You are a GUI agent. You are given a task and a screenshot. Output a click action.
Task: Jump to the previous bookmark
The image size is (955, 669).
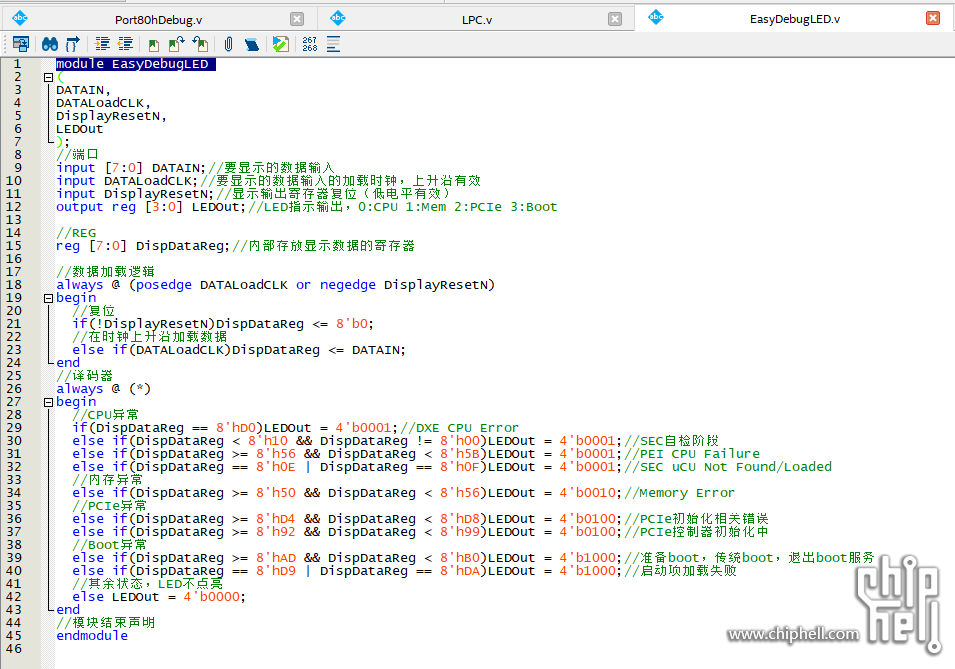pyautogui.click(x=200, y=44)
